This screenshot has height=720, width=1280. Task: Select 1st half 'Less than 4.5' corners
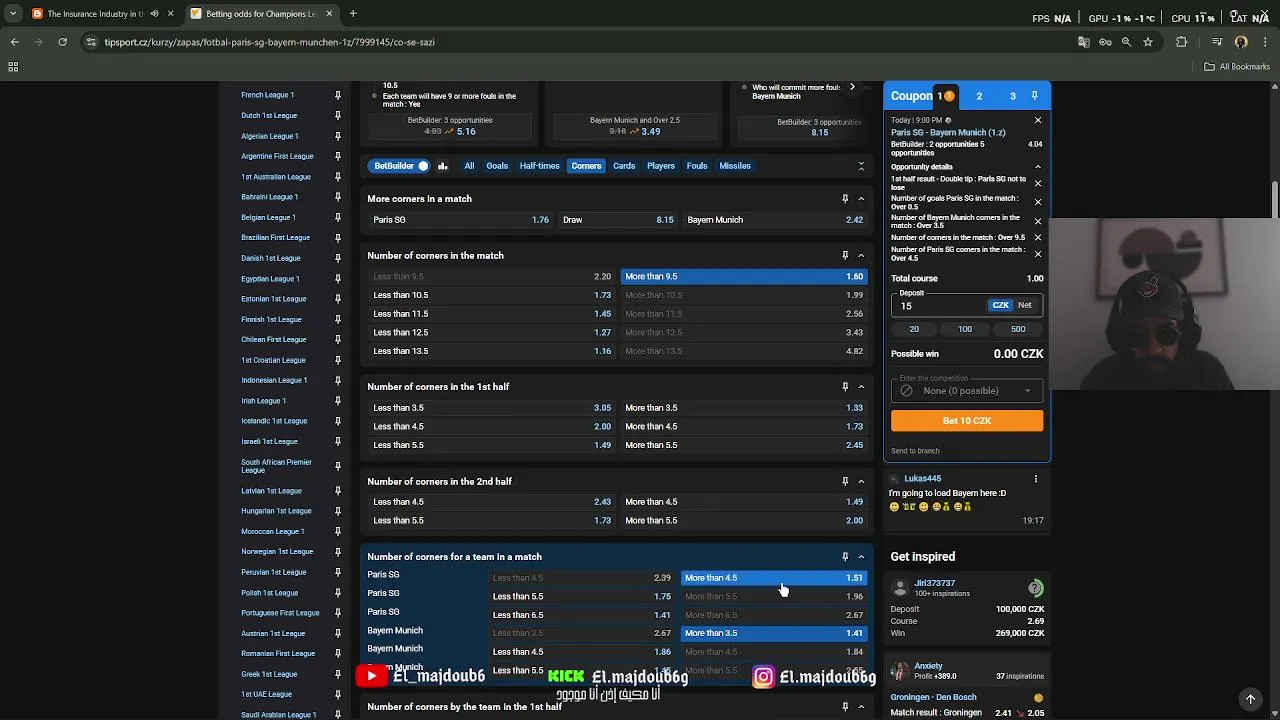click(x=492, y=427)
